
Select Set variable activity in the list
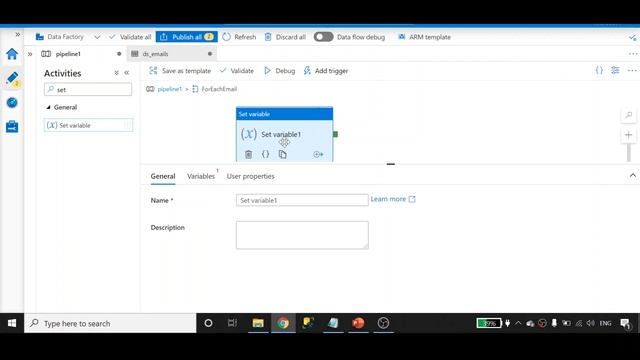[88, 125]
